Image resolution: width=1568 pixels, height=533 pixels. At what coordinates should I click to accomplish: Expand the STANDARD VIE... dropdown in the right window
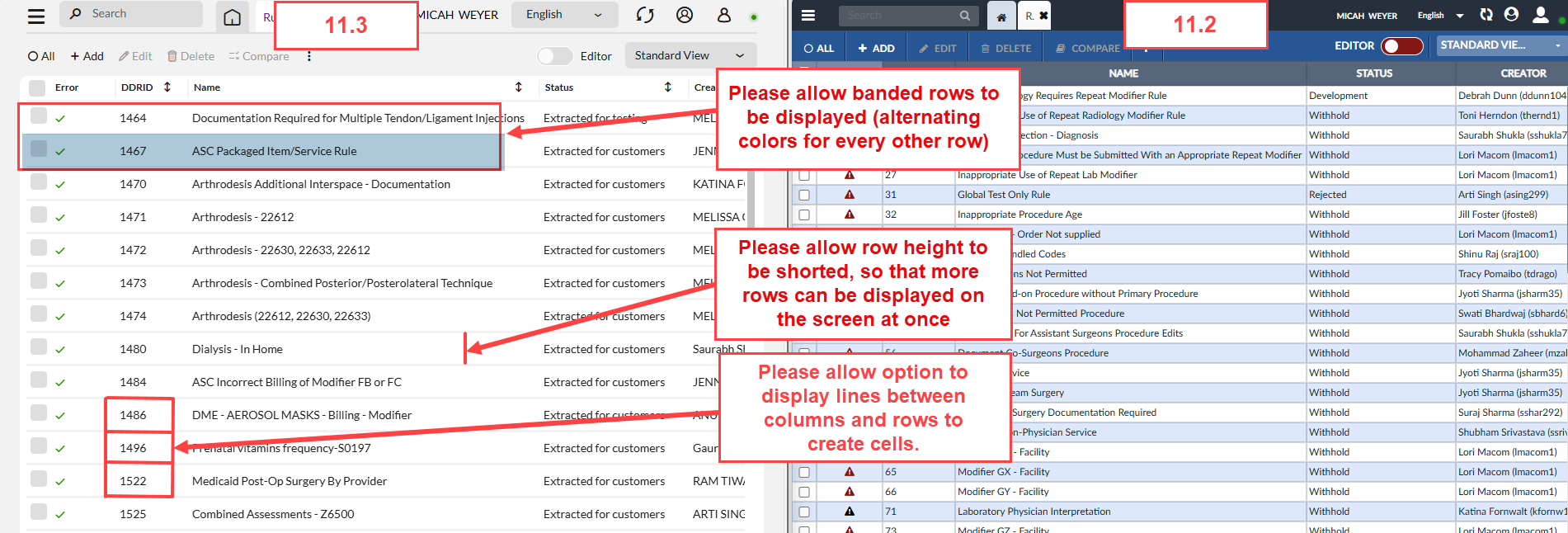(x=1500, y=45)
